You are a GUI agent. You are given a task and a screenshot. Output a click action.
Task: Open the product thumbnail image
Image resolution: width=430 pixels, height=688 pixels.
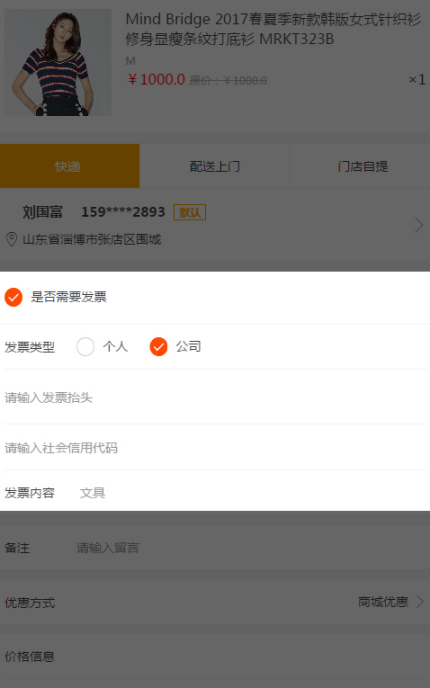pos(58,63)
